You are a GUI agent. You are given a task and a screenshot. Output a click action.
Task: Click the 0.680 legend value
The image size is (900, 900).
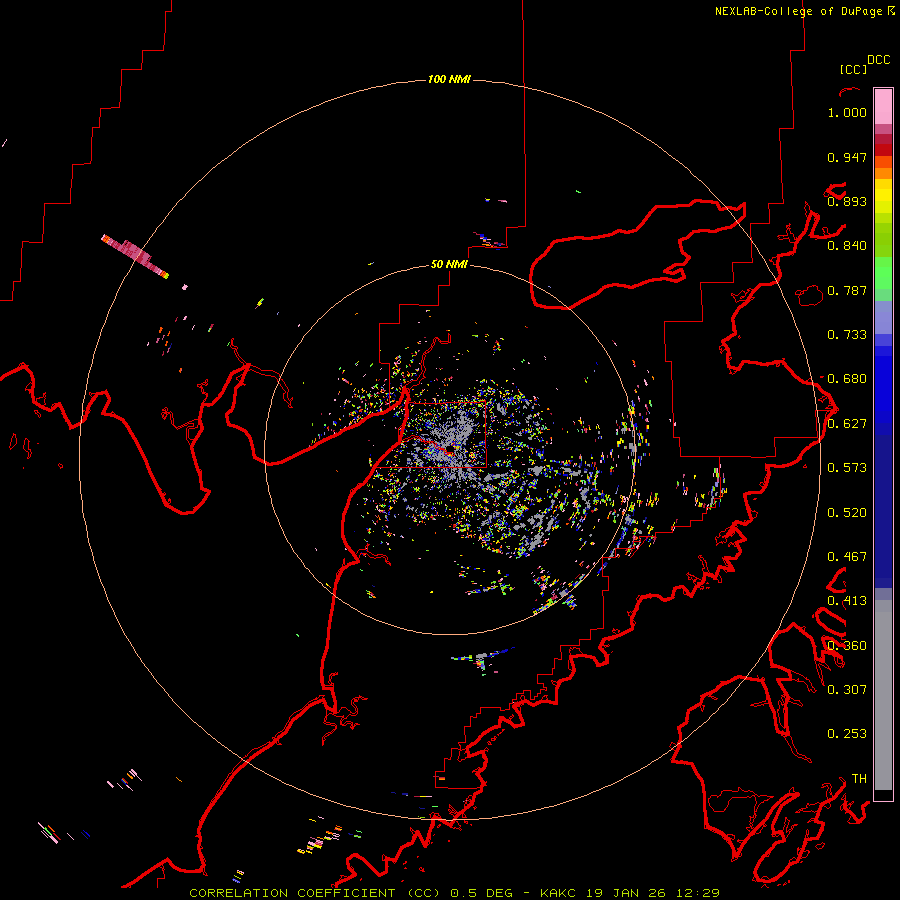[x=847, y=379]
